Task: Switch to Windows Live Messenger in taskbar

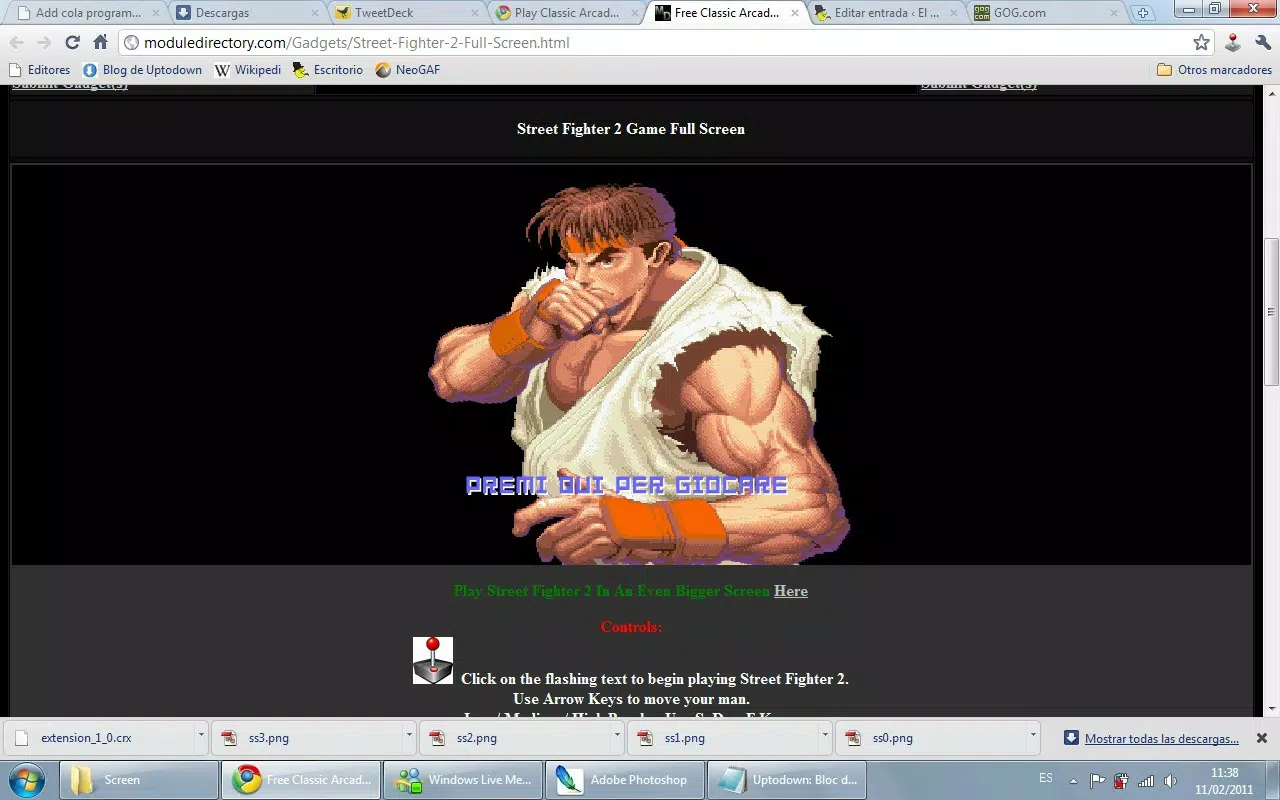Action: [x=464, y=780]
